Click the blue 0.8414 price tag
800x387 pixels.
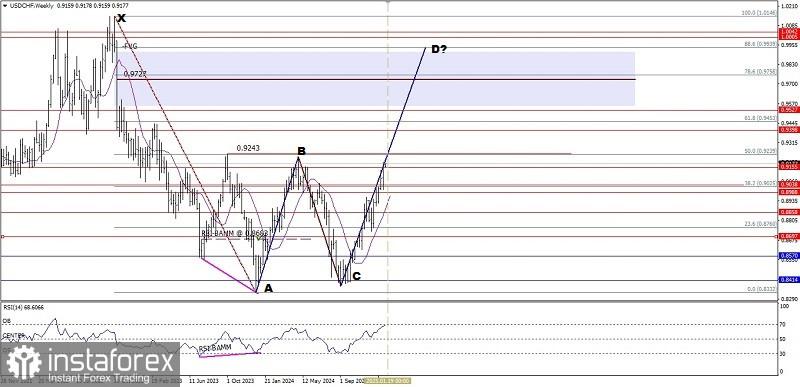789,279
